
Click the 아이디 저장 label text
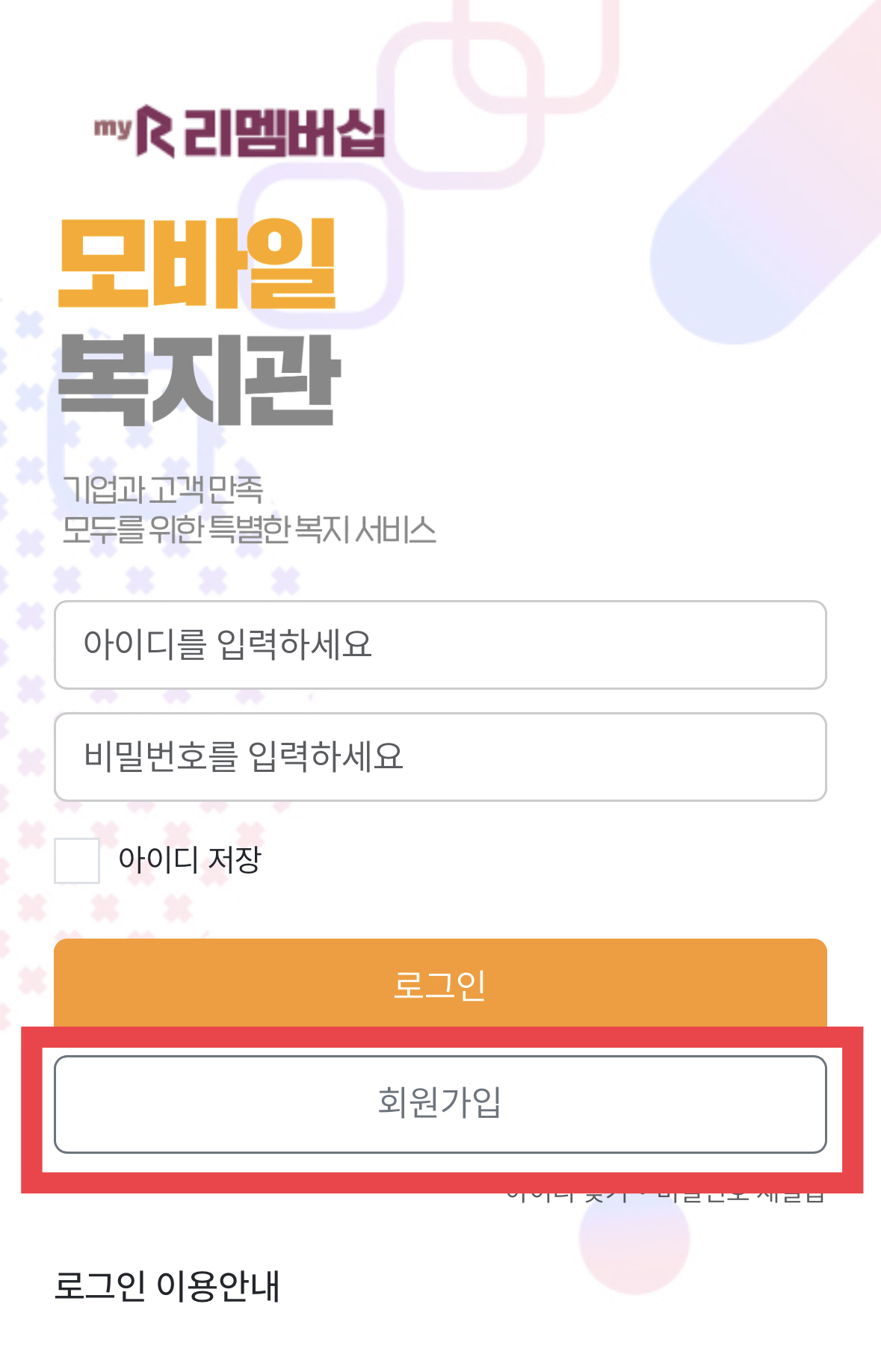190,859
